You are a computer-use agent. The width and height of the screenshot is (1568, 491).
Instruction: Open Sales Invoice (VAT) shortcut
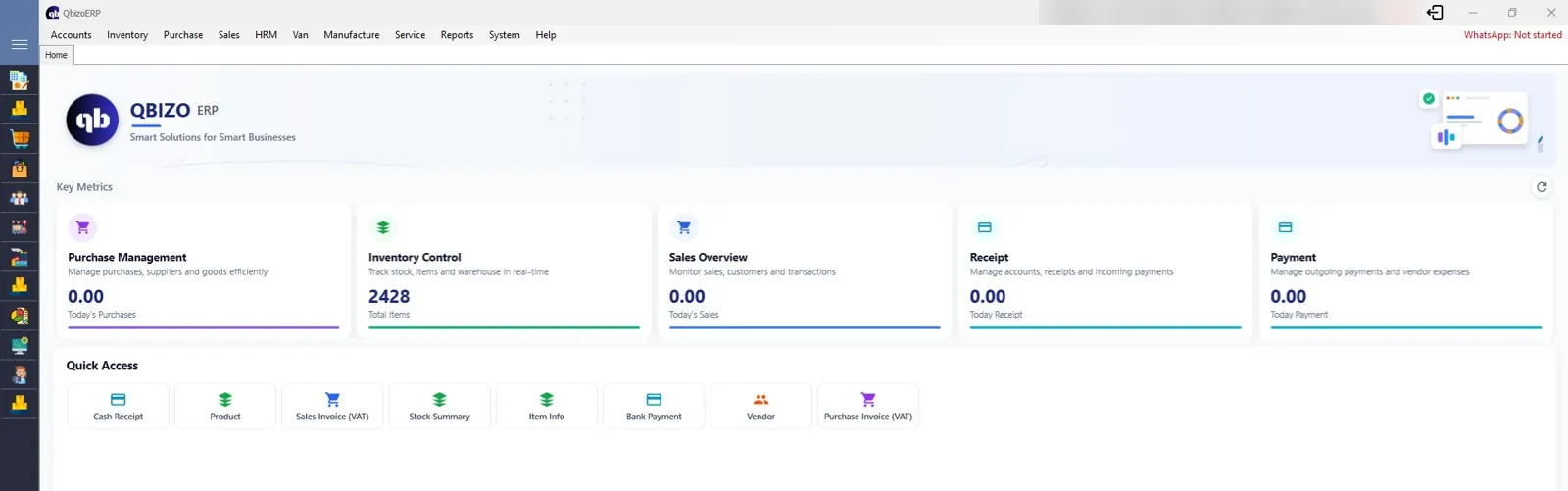pos(332,406)
